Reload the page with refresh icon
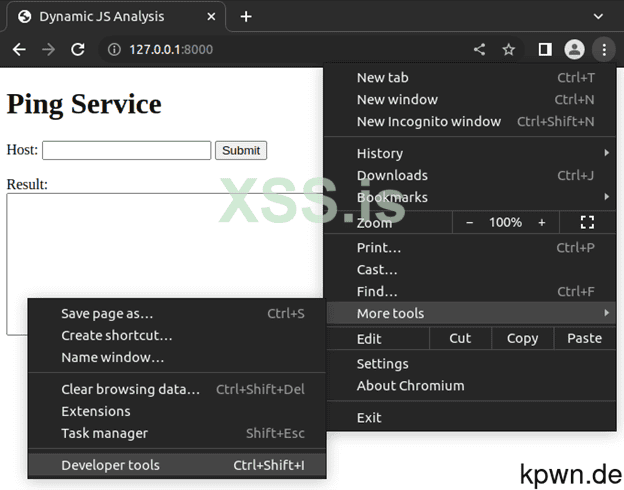Viewport: 624px width, 490px height. [78, 50]
